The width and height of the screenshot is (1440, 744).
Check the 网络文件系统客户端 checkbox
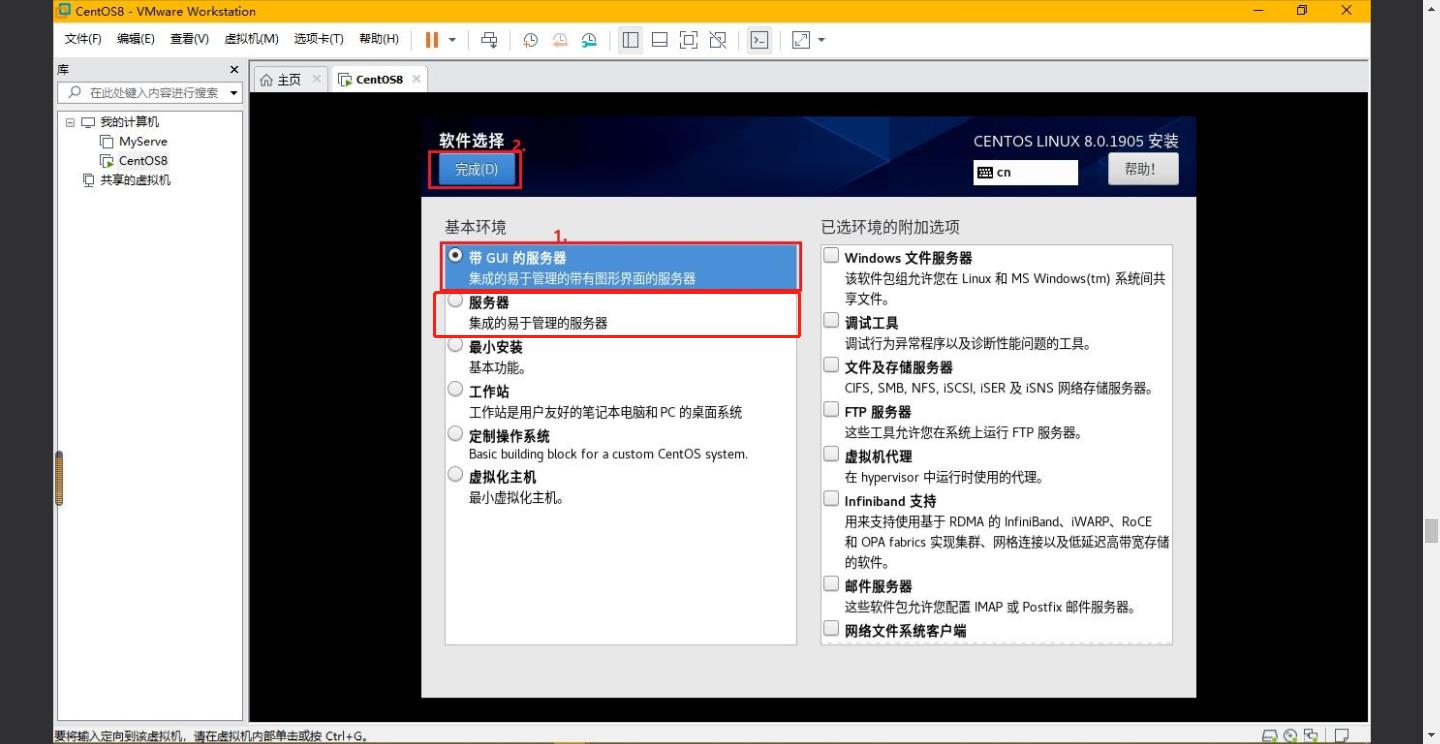(831, 628)
